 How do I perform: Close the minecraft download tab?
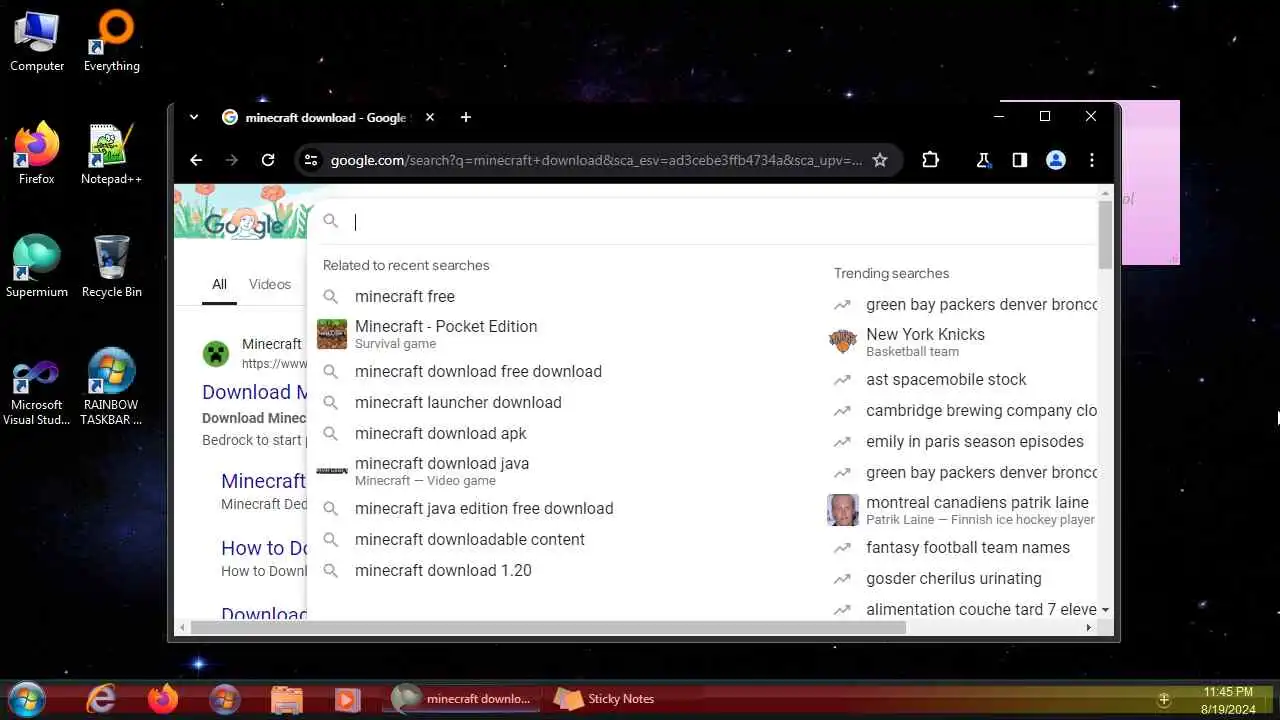coord(430,117)
